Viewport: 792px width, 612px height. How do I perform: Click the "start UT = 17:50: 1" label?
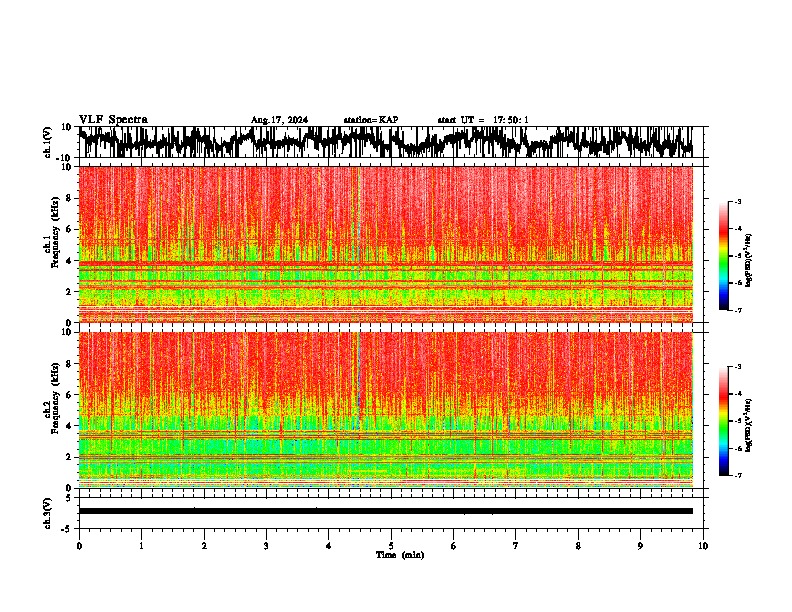[483, 120]
